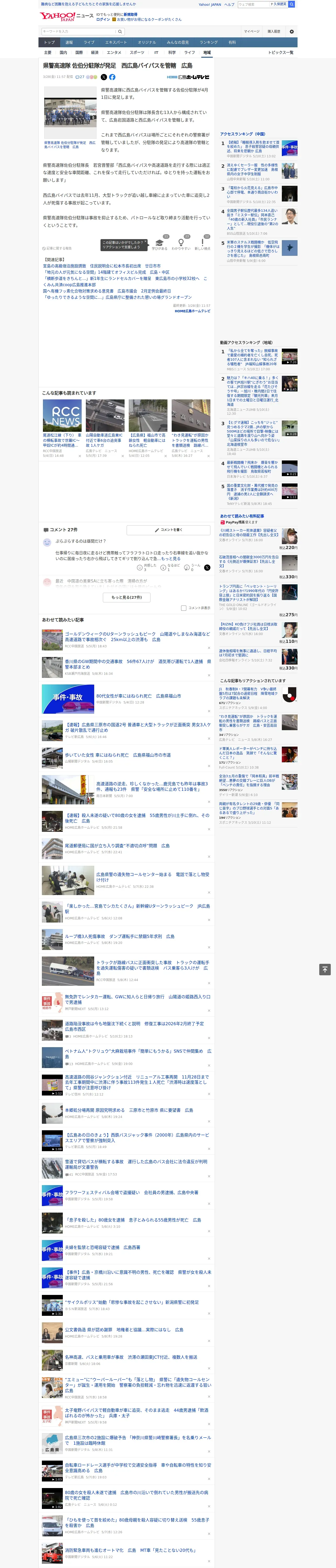This screenshot has width=336, height=1568.
Task: Select the 速報 navigation tab
Action: [69, 43]
